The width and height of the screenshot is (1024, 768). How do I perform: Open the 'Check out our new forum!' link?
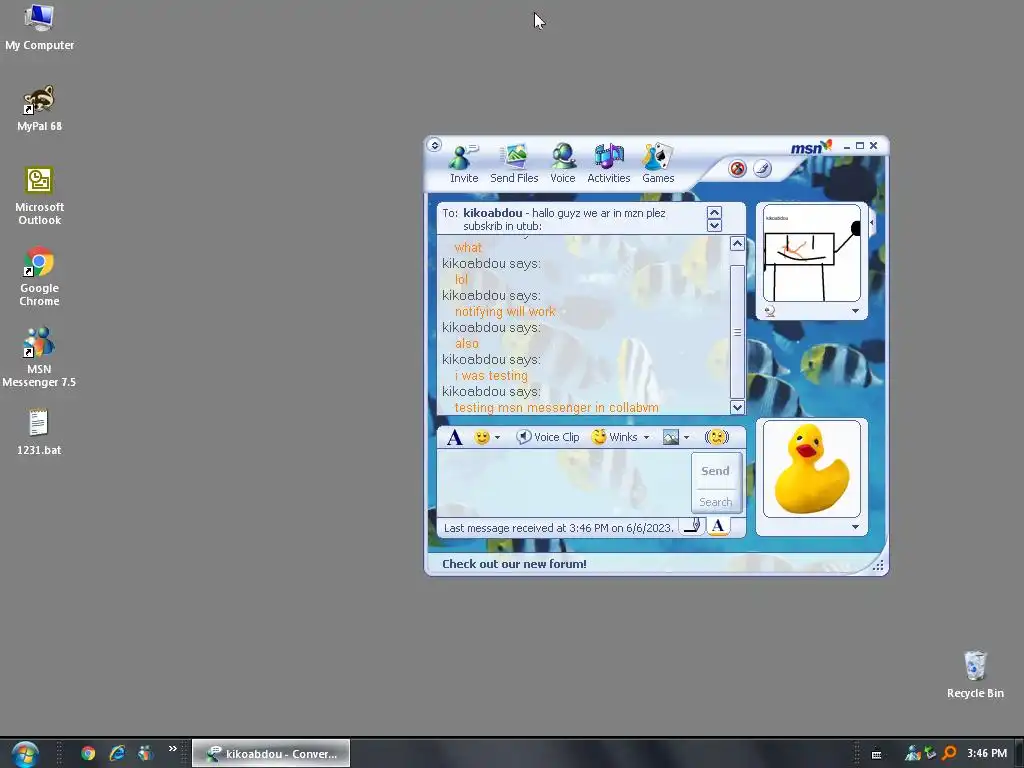(x=514, y=564)
